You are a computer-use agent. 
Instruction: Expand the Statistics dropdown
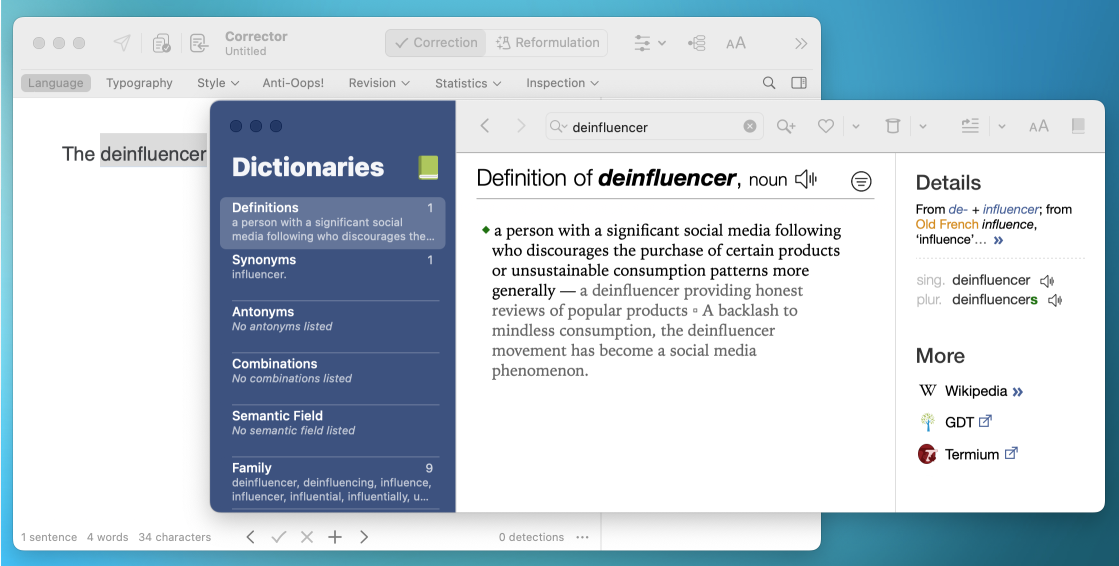pos(467,83)
